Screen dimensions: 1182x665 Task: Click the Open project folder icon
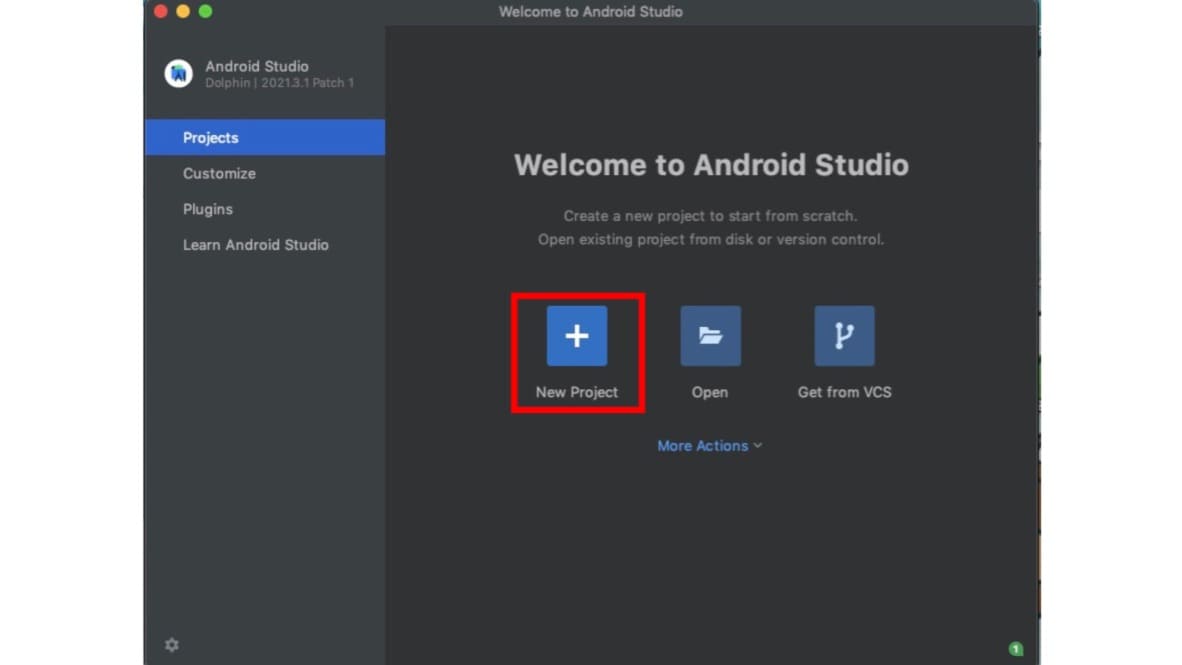[x=710, y=336]
